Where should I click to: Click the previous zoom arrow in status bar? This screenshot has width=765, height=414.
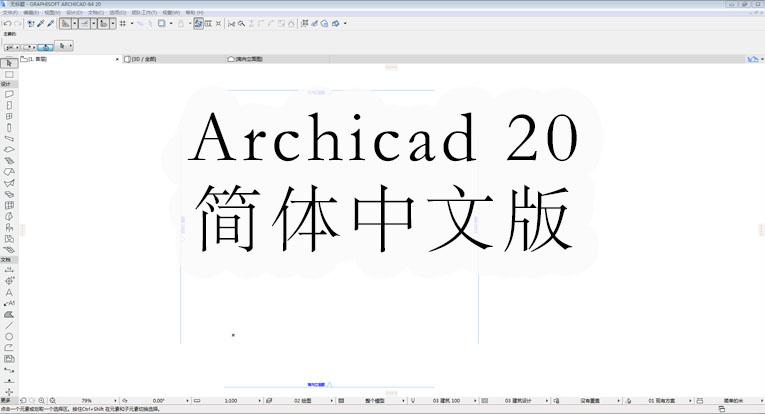click(23, 401)
